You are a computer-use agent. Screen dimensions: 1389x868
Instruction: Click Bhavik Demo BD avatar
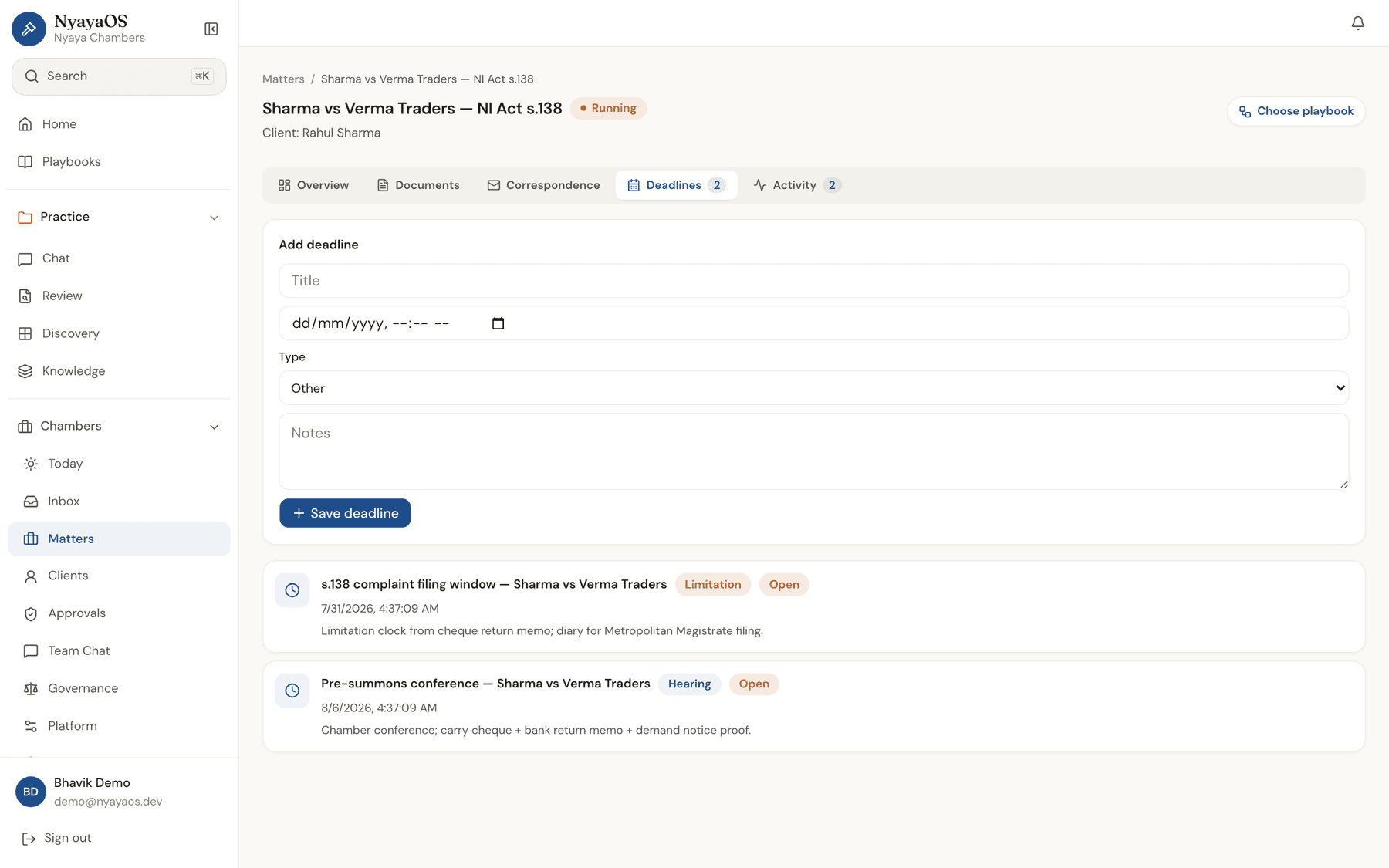(31, 792)
